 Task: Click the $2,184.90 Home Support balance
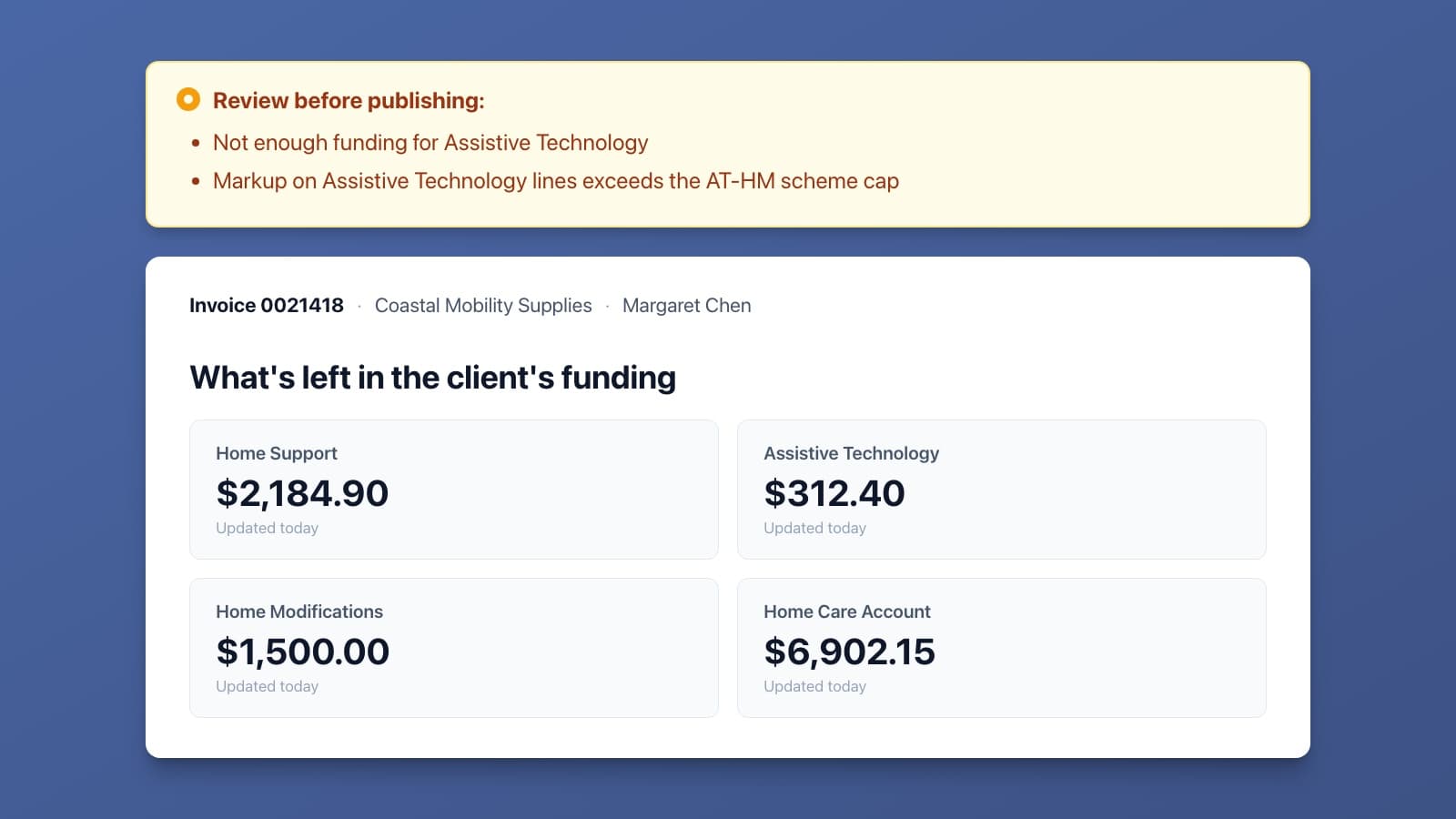[302, 493]
